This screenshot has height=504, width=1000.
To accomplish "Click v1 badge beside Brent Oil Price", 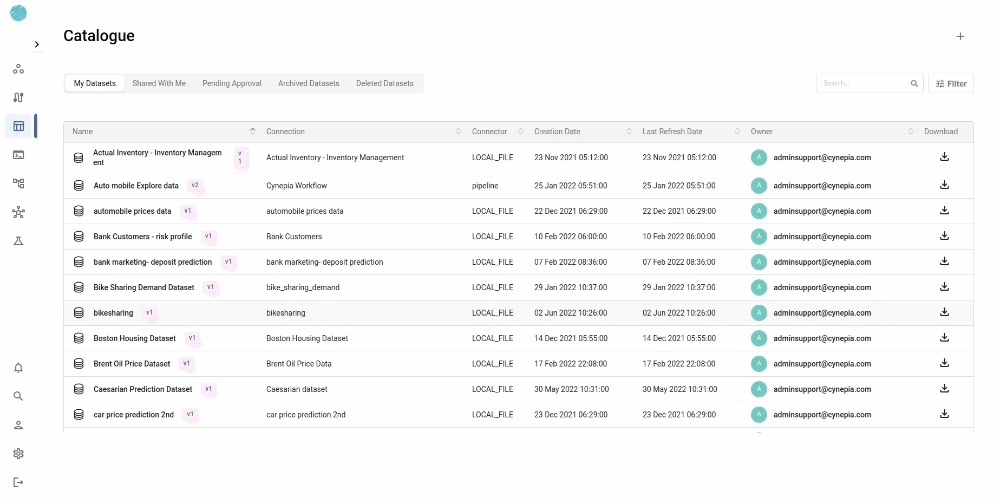I will (x=186, y=364).
